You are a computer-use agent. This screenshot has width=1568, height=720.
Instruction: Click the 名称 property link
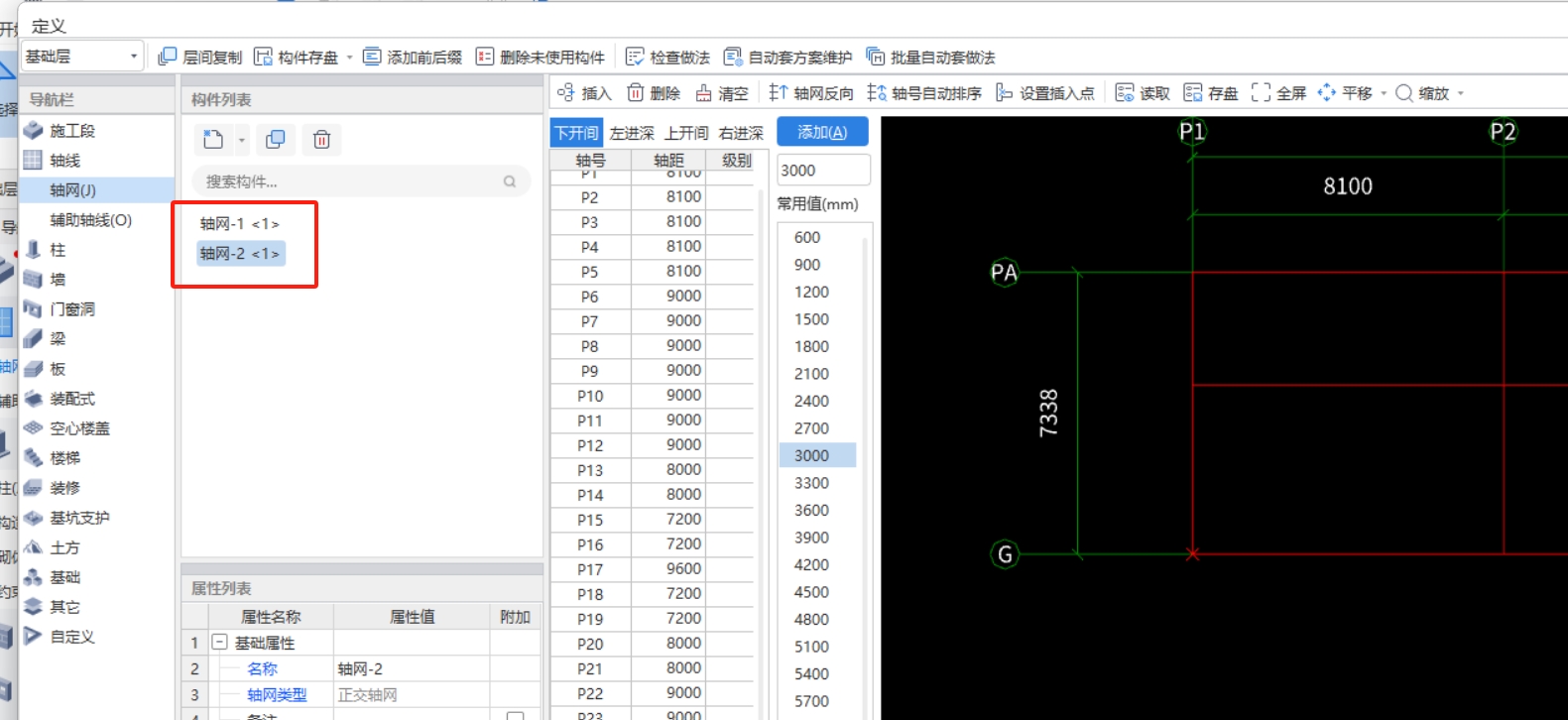262,668
